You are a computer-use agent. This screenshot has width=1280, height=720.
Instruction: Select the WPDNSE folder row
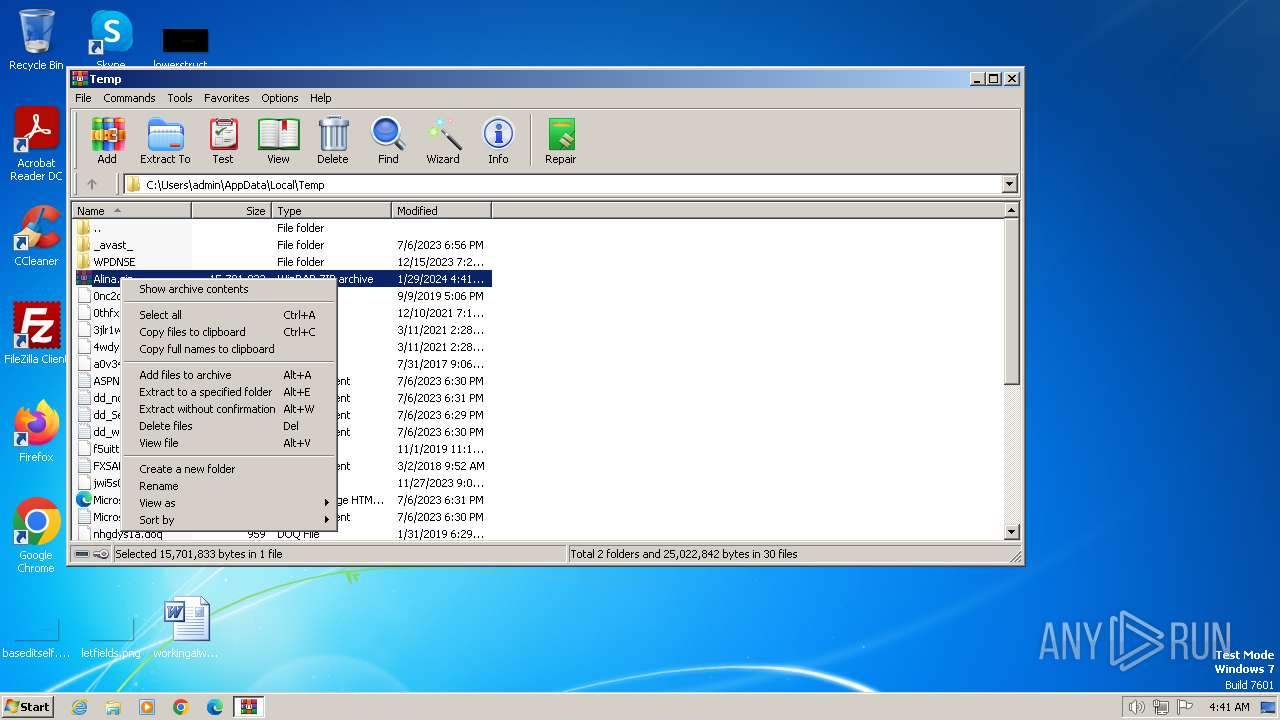[x=282, y=262]
